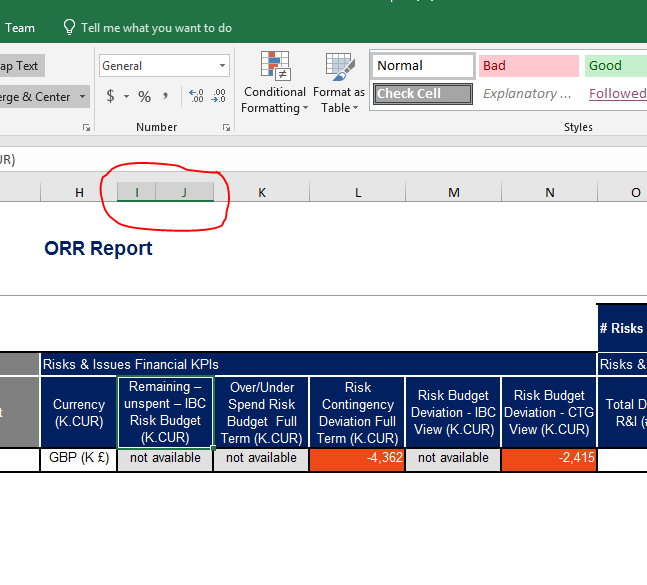Expand the accounting currency dropdown arrow

point(126,97)
